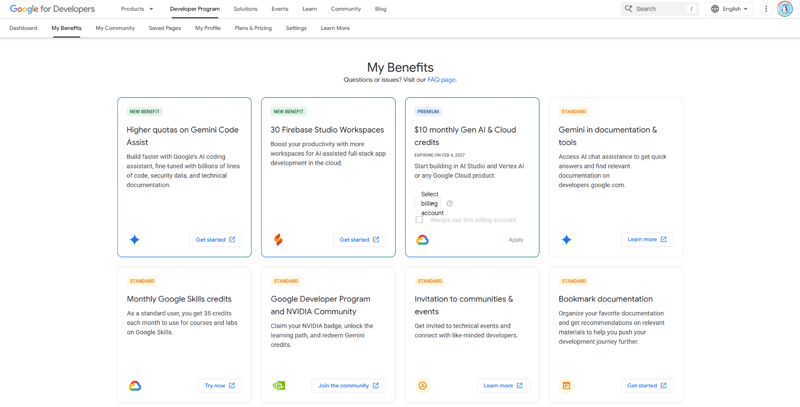Click the EXPIRING ON FEB 4, 2027 text

tap(440, 155)
